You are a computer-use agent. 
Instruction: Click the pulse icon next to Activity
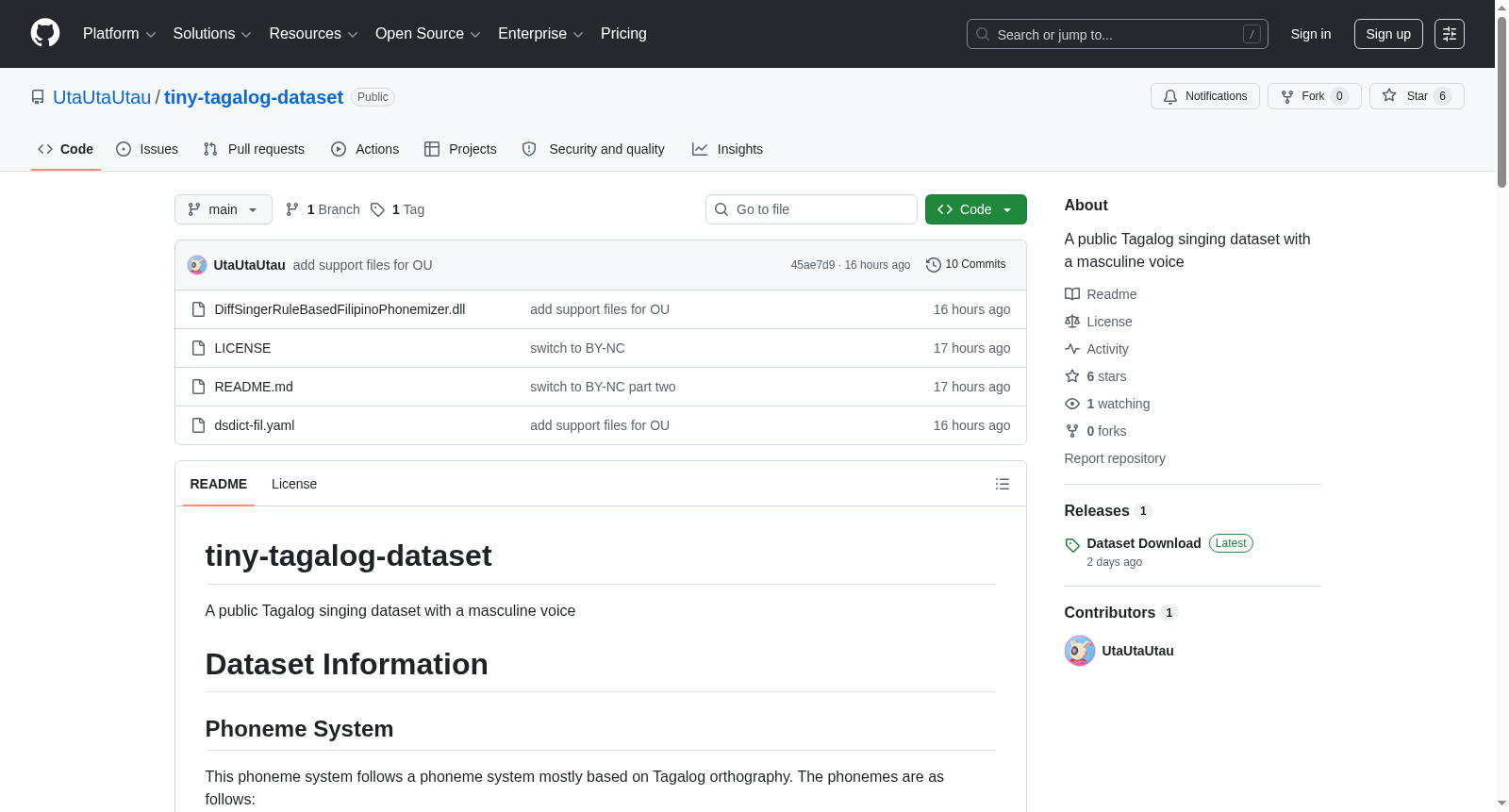point(1072,349)
